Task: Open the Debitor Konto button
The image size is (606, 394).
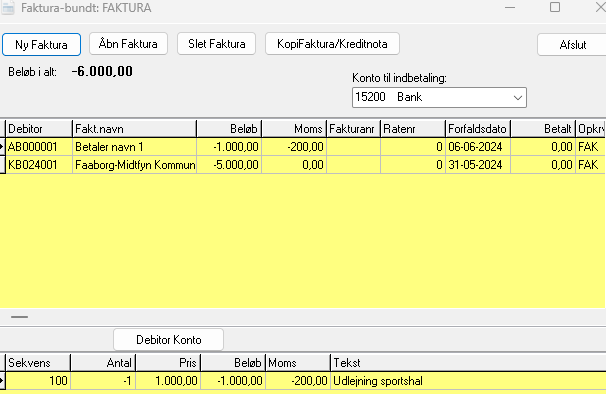Action: [x=169, y=340]
